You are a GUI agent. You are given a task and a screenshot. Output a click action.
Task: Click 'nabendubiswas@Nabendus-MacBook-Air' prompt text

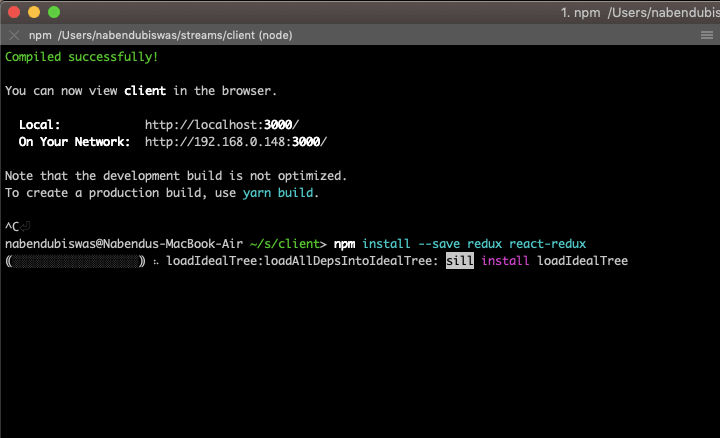(124, 244)
